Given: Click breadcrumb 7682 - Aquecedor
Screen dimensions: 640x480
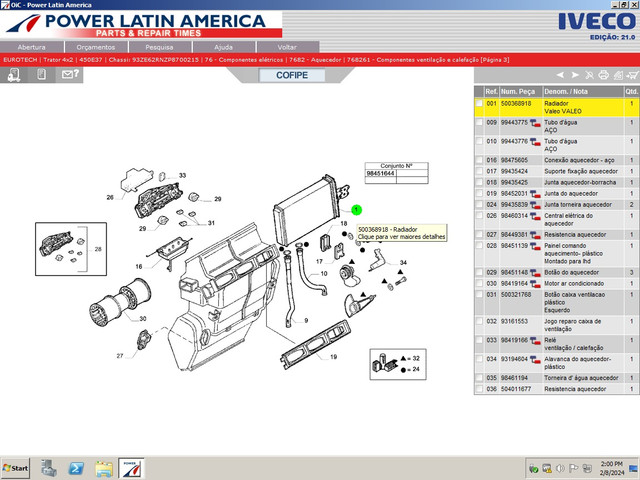Looking at the screenshot, I should 315,60.
